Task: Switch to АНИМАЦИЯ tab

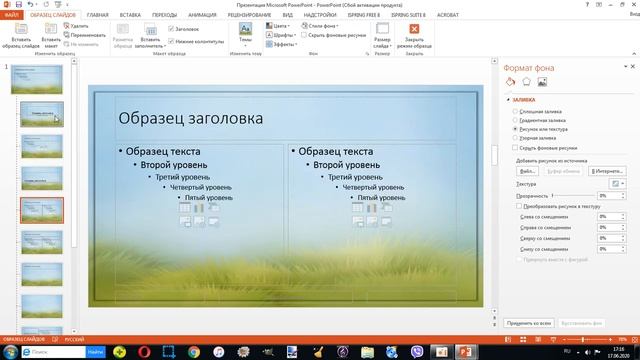Action: tap(202, 15)
